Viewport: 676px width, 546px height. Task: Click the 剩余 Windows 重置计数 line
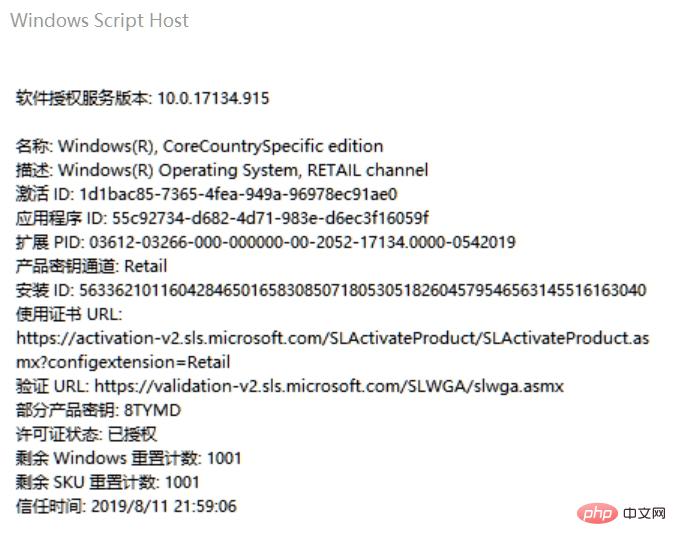click(128, 458)
